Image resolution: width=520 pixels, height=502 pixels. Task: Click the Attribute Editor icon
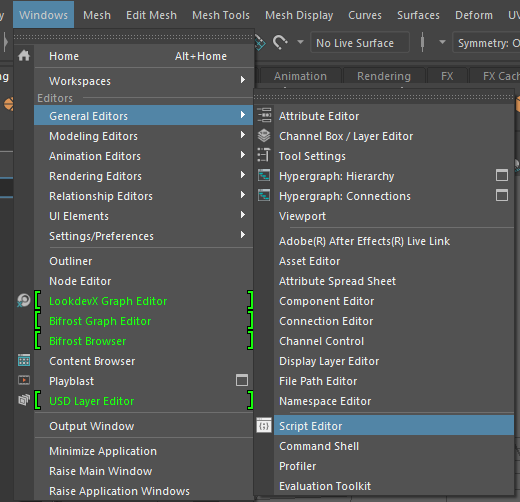(x=264, y=115)
